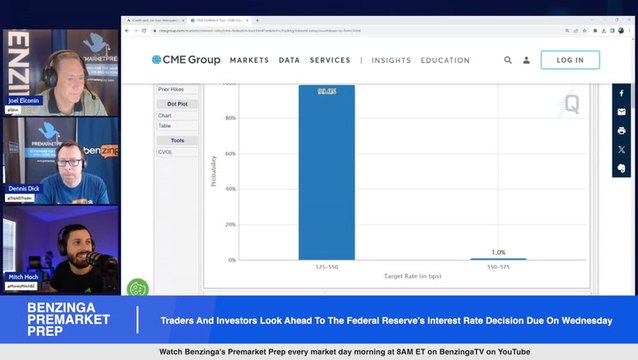The height and width of the screenshot is (360, 638).
Task: Bookmark the page with star icon
Action: (585, 31)
